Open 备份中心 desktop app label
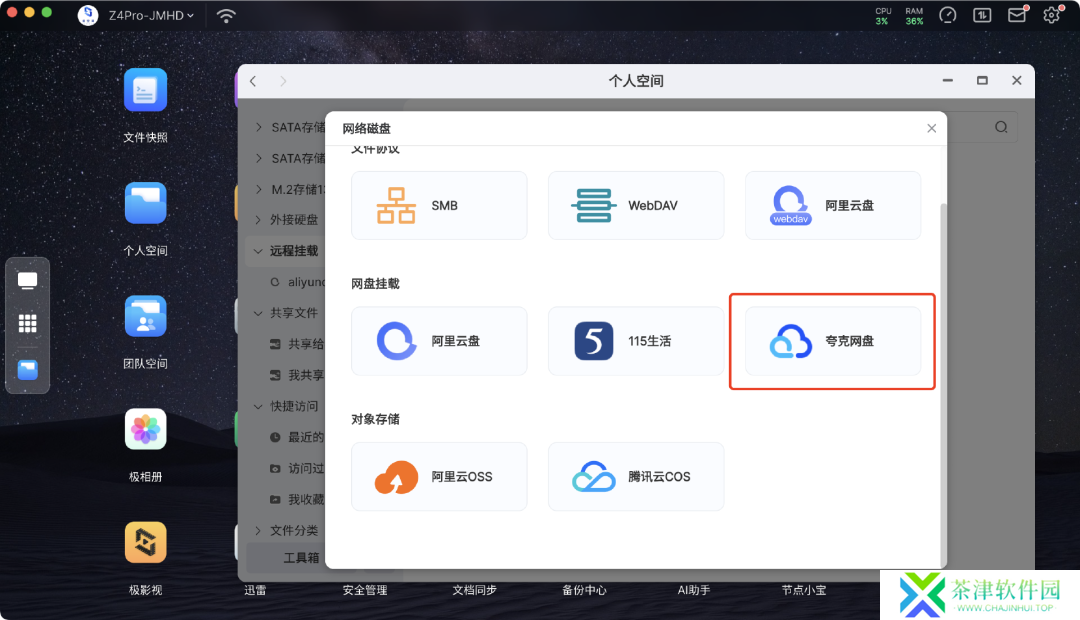The width and height of the screenshot is (1080, 620). coord(584,590)
